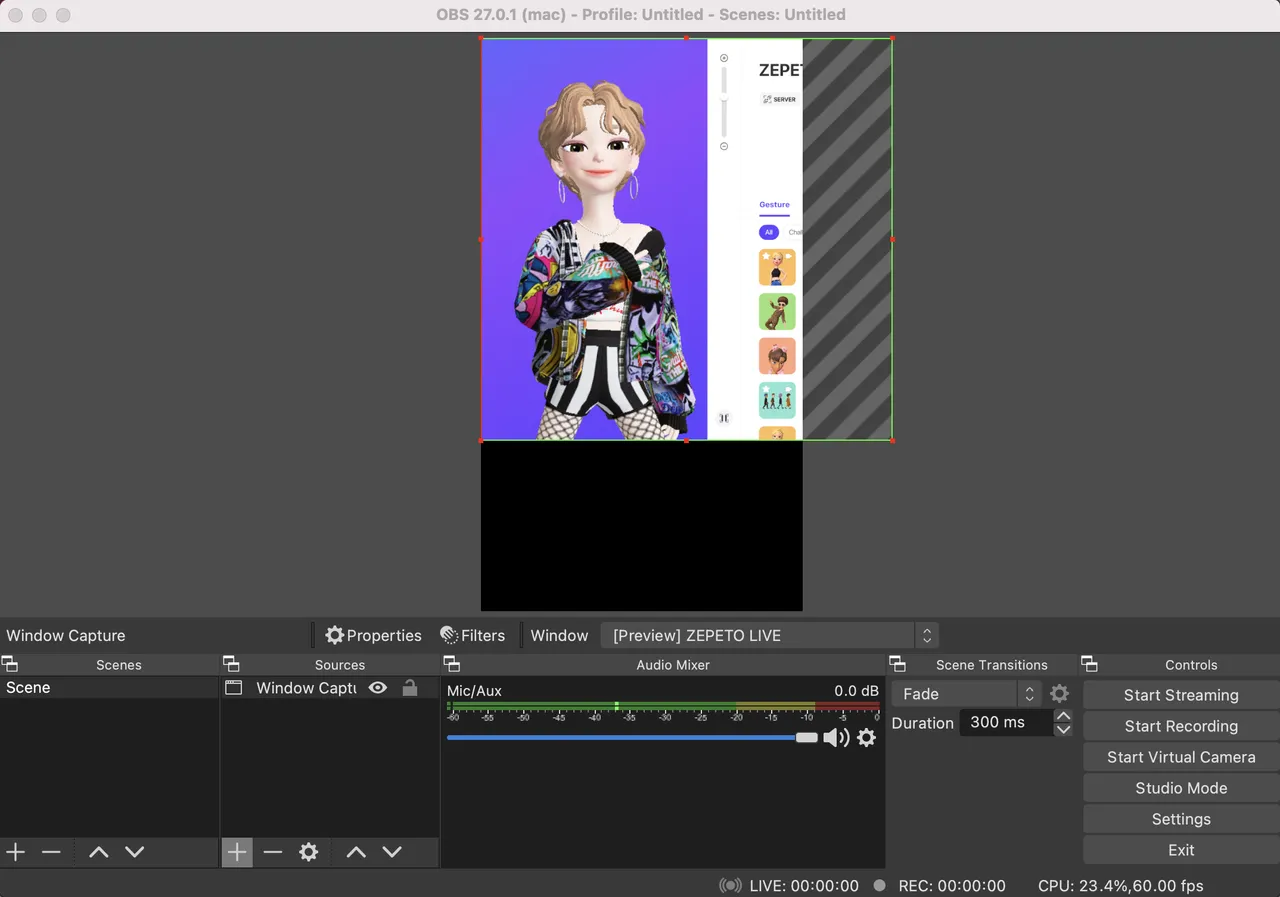The image size is (1280, 897).
Task: Open the capture window selection dropdown
Action: point(757,635)
